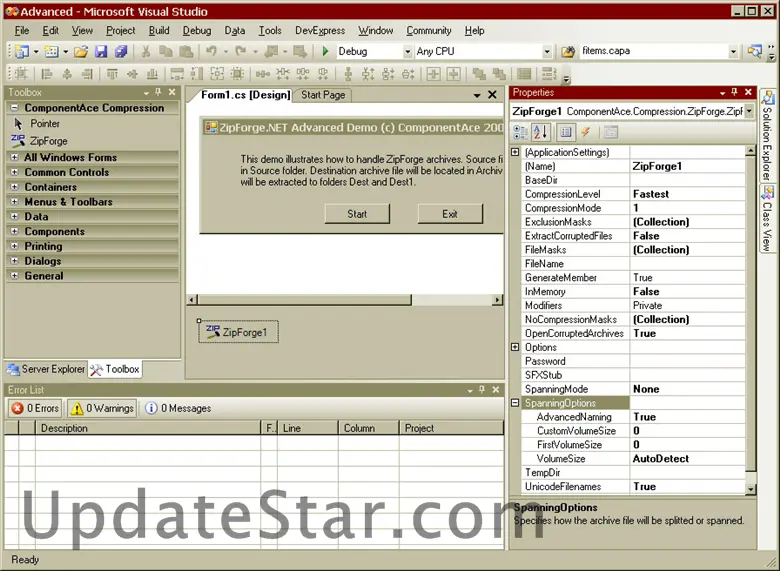Click the Copy icon in the toolbar
The height and width of the screenshot is (571, 780).
pos(166,51)
